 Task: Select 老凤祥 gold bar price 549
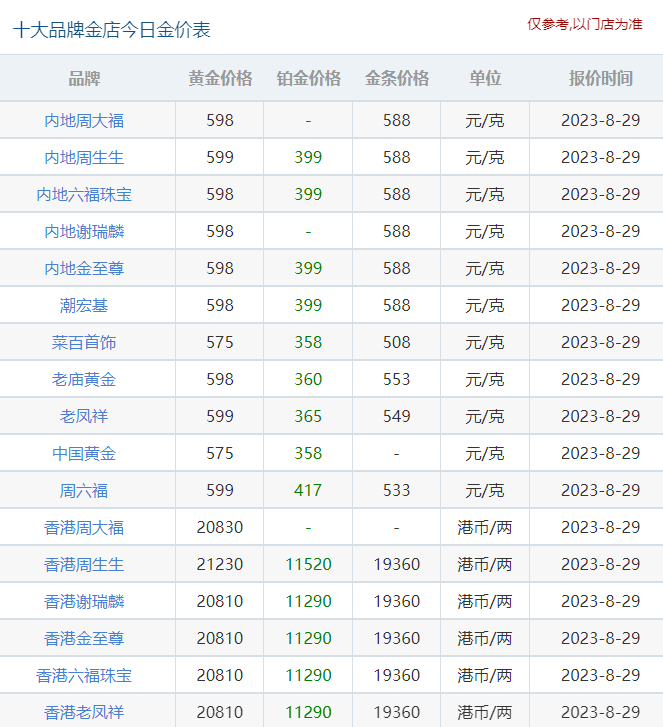[x=396, y=416]
